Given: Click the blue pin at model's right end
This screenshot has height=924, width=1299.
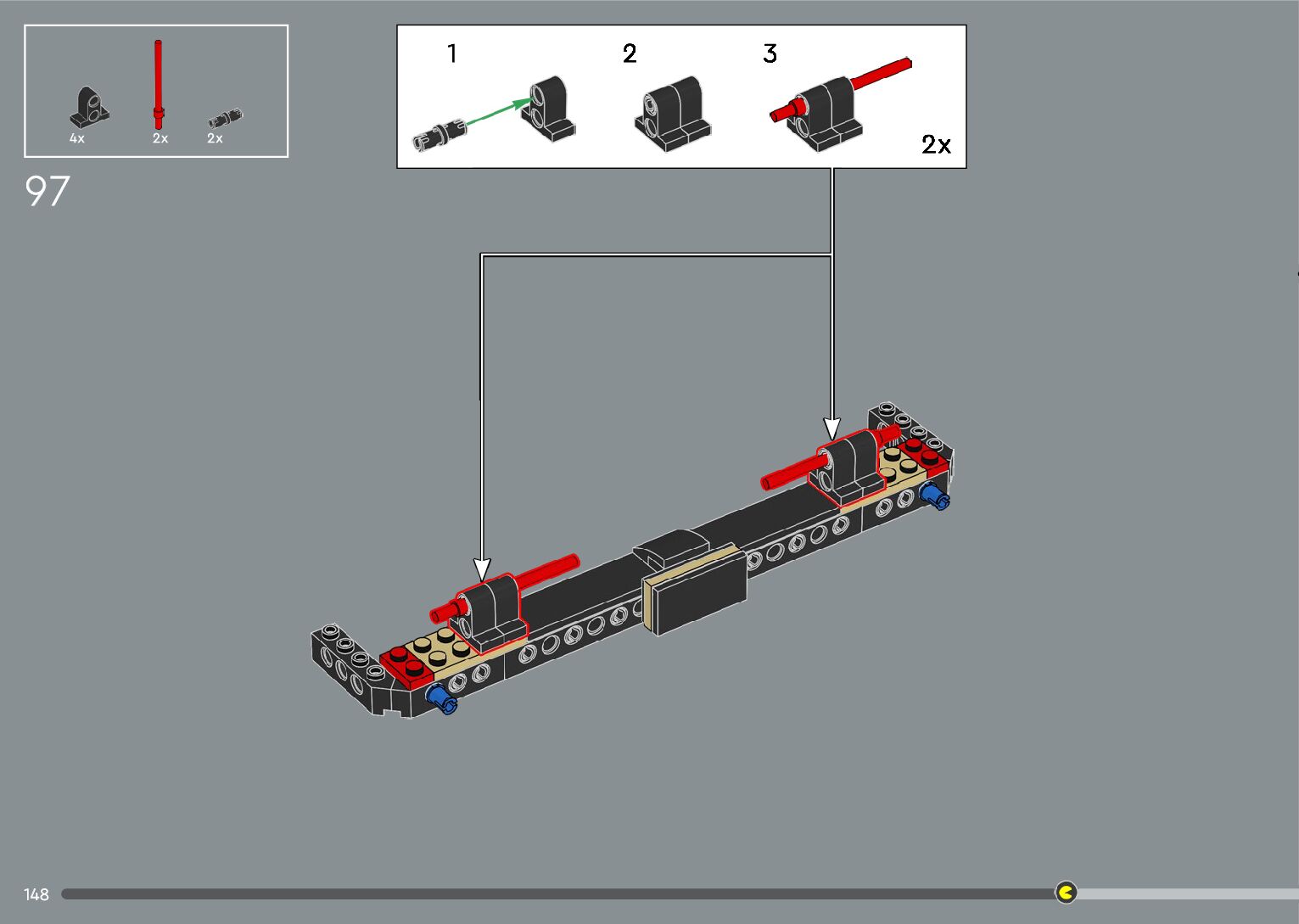Looking at the screenshot, I should [x=935, y=496].
